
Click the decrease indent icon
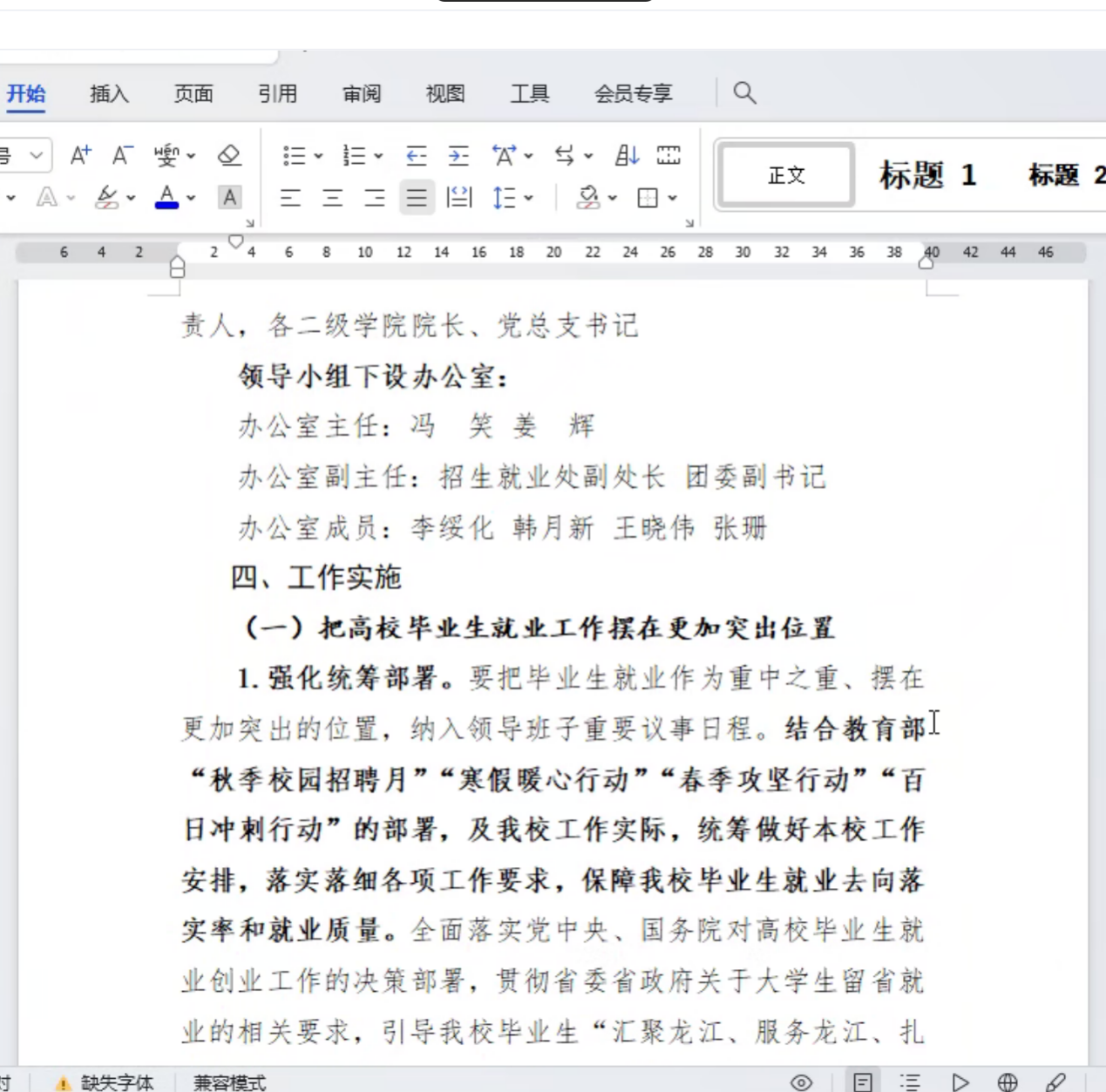[x=417, y=156]
